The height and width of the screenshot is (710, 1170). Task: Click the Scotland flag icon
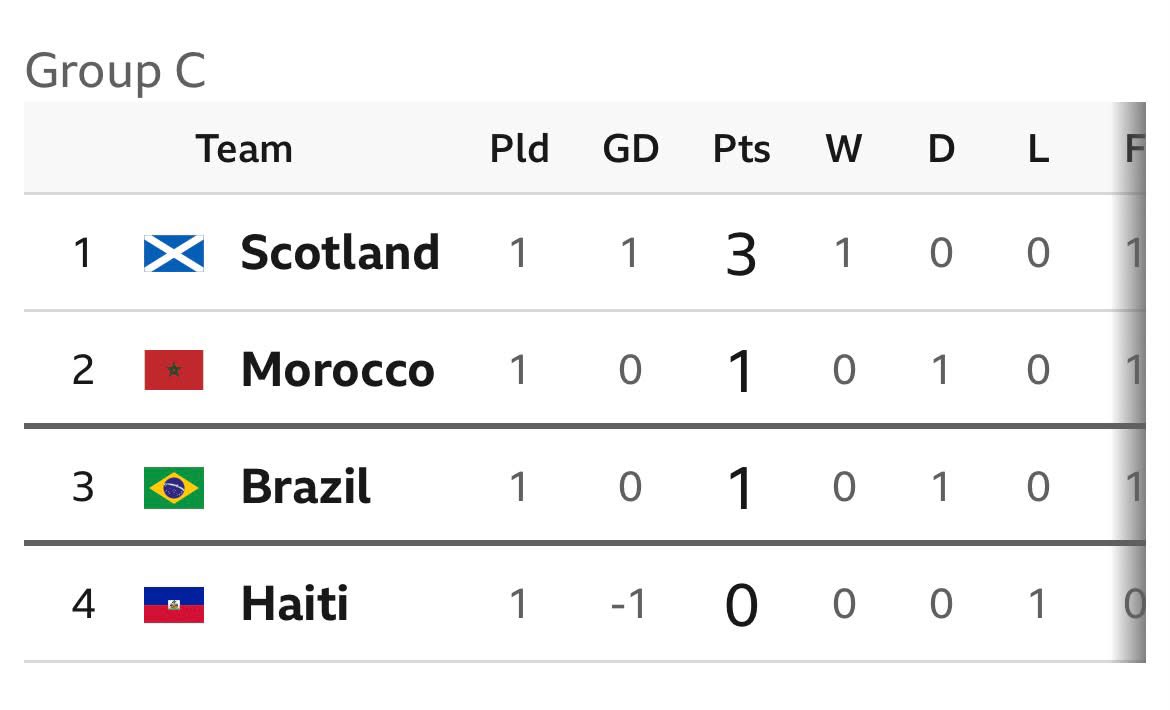[x=174, y=253]
